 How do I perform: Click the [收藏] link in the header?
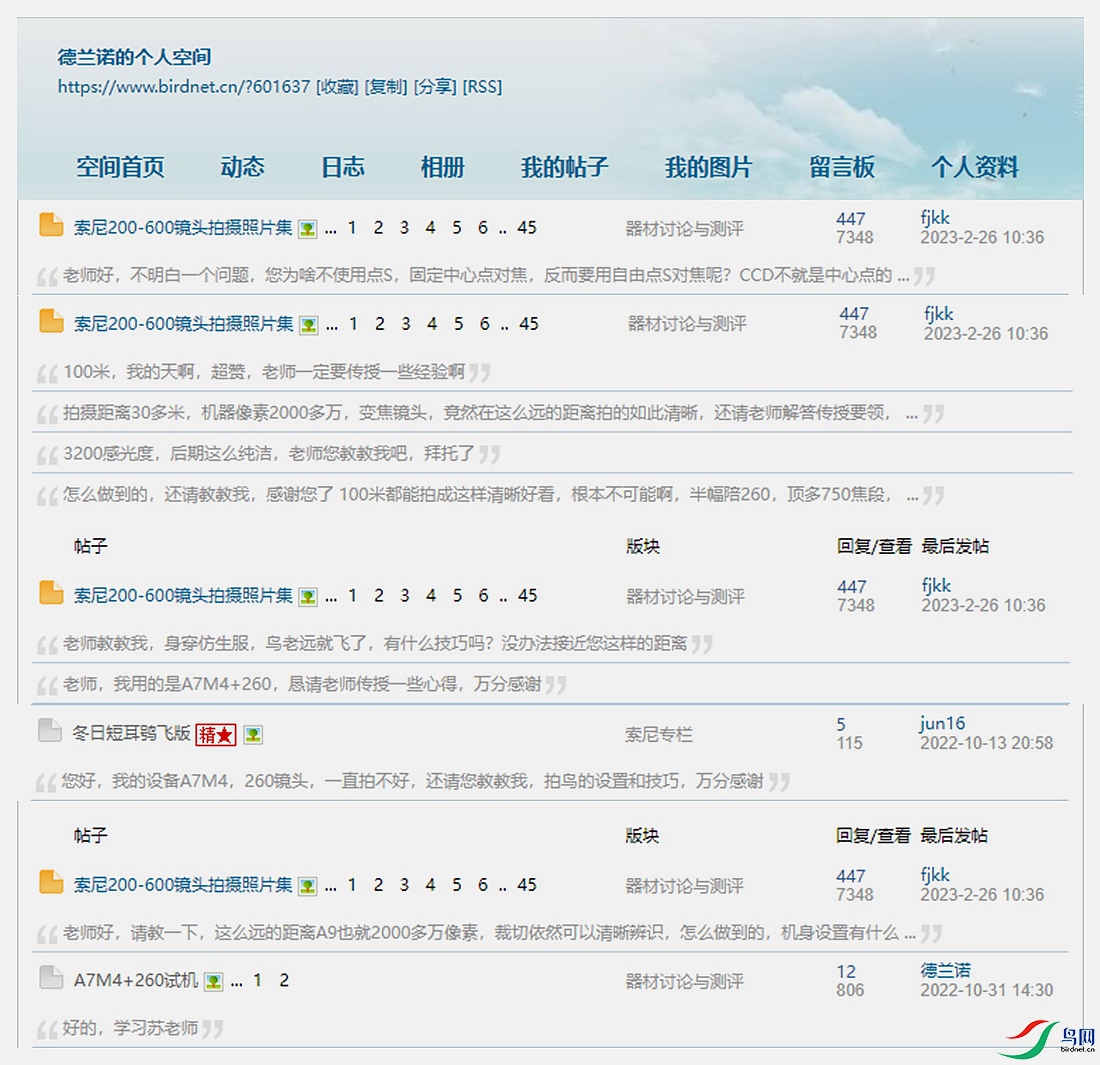coord(337,87)
